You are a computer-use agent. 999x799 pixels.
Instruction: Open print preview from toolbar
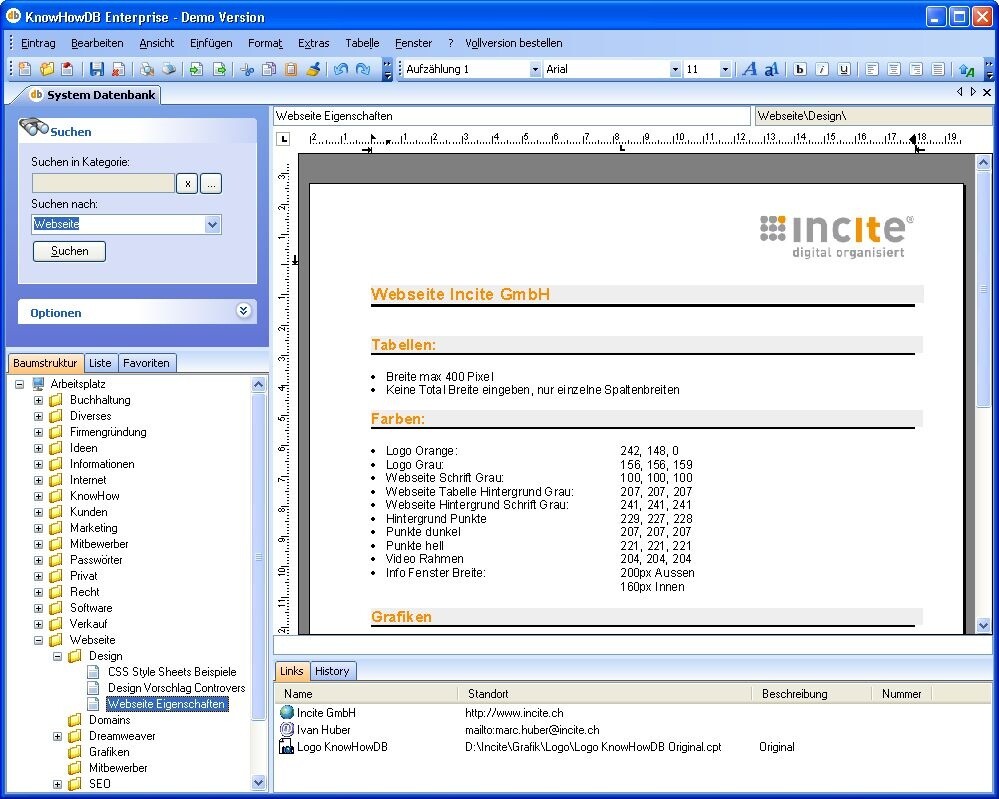pos(147,69)
